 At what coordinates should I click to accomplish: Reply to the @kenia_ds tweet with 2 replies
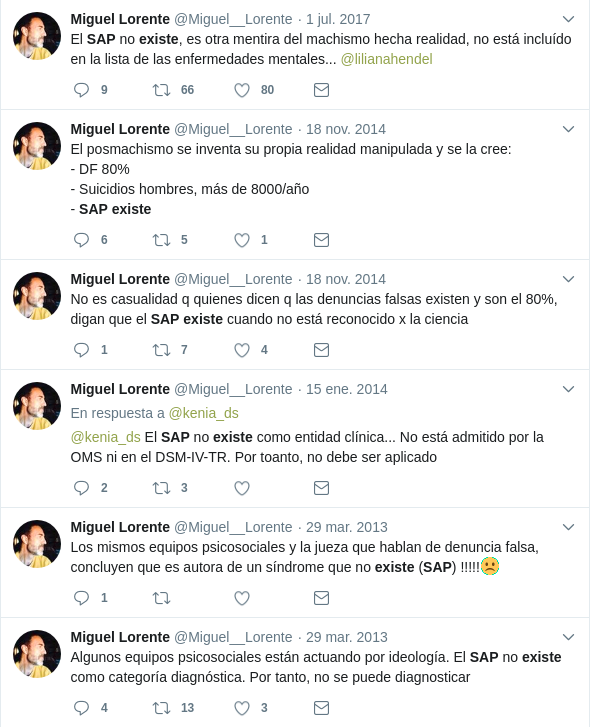[82, 488]
